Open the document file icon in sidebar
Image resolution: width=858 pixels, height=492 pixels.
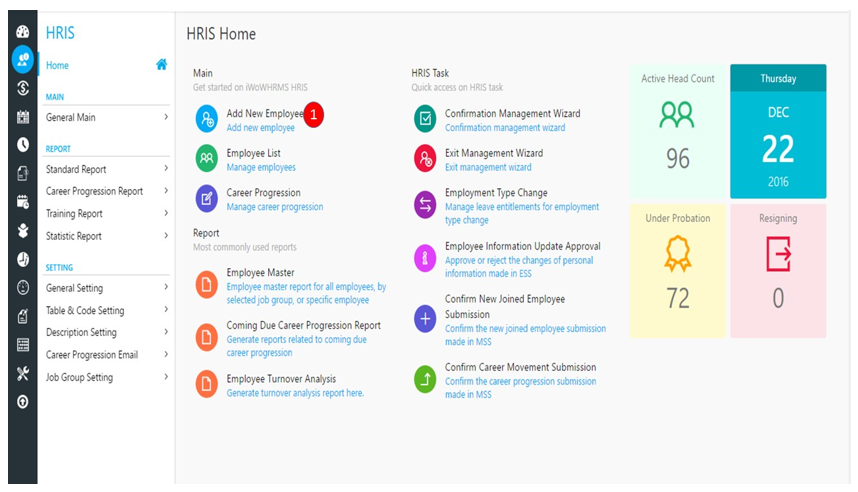22,173
